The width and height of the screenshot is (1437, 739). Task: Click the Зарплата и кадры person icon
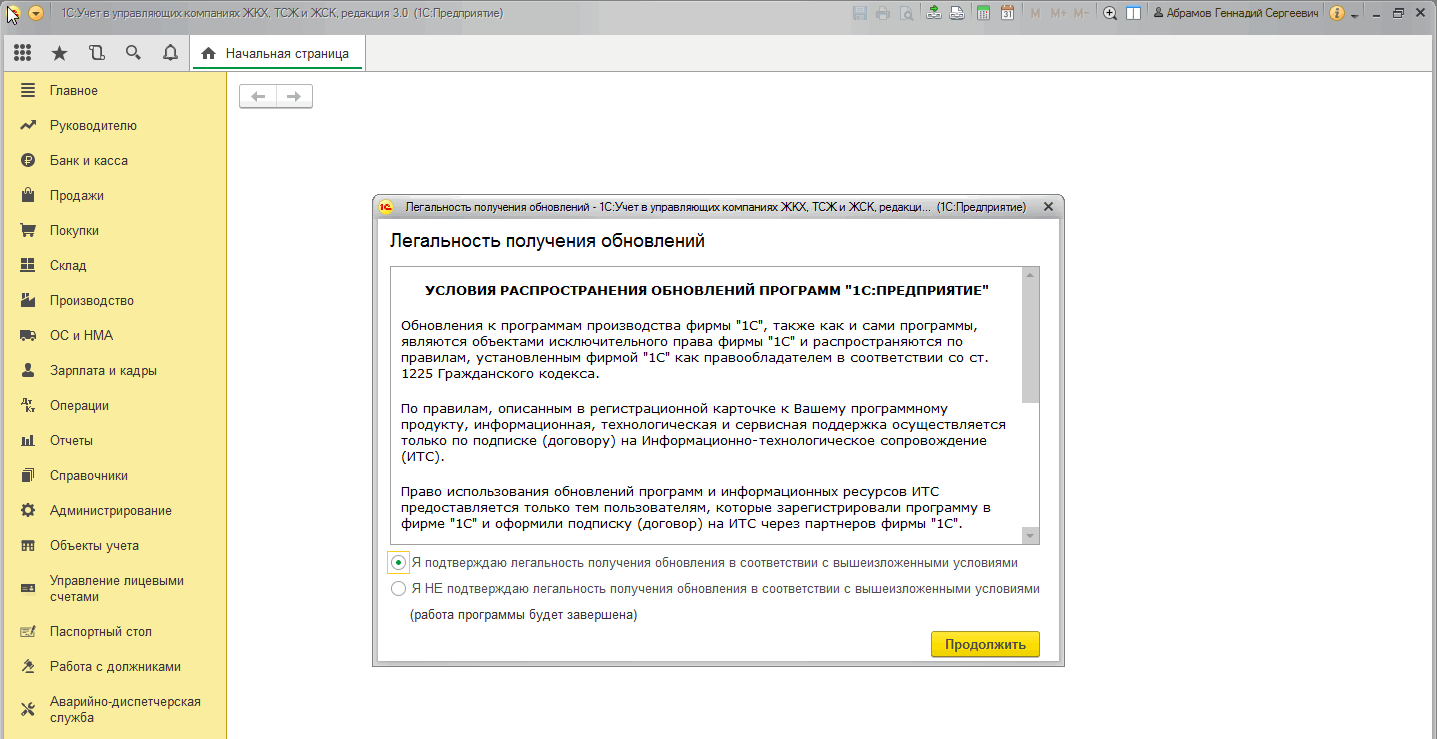pos(29,370)
